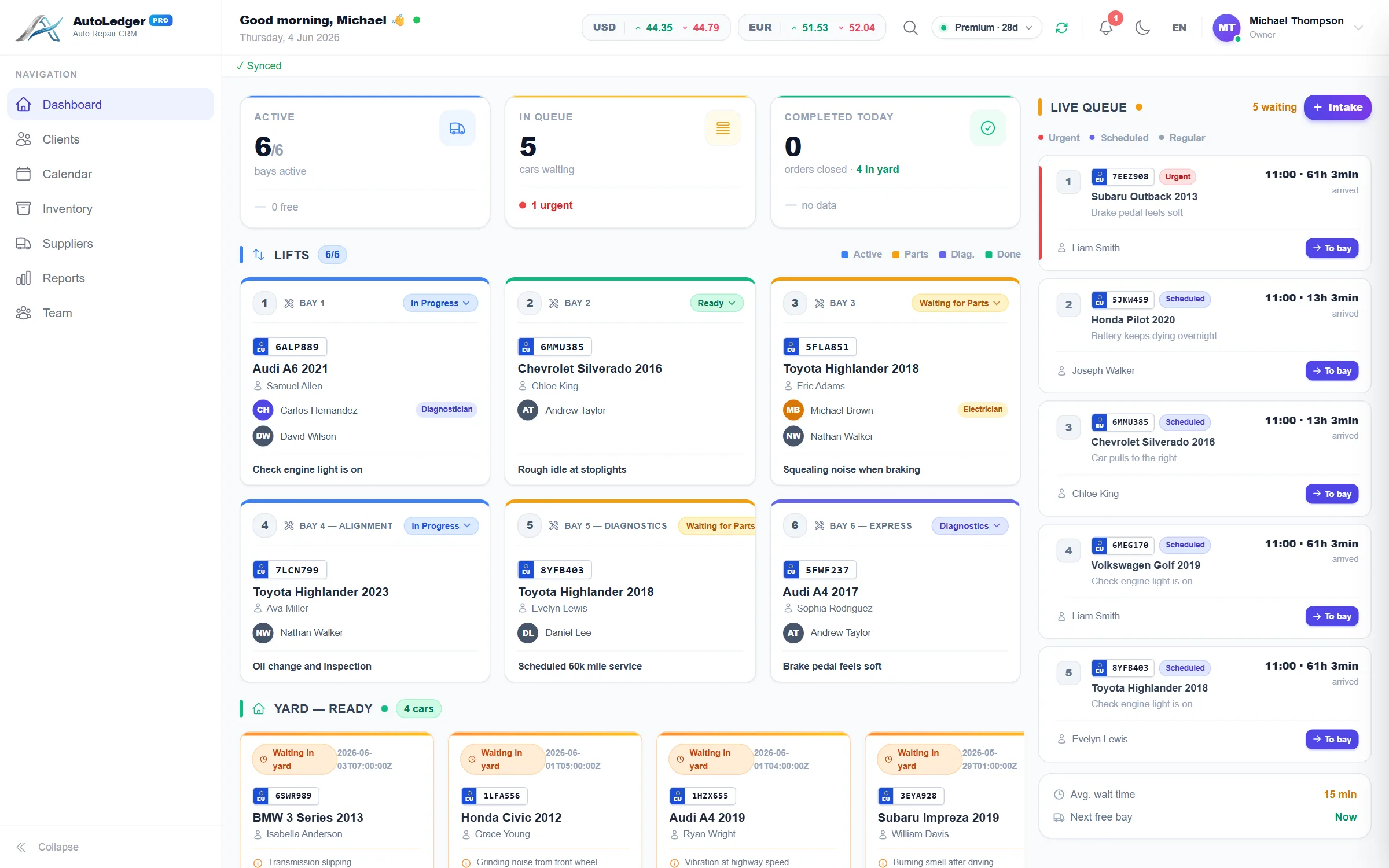Send Volkswagen Golf 2019 to bay
1389x868 pixels.
[x=1332, y=617]
